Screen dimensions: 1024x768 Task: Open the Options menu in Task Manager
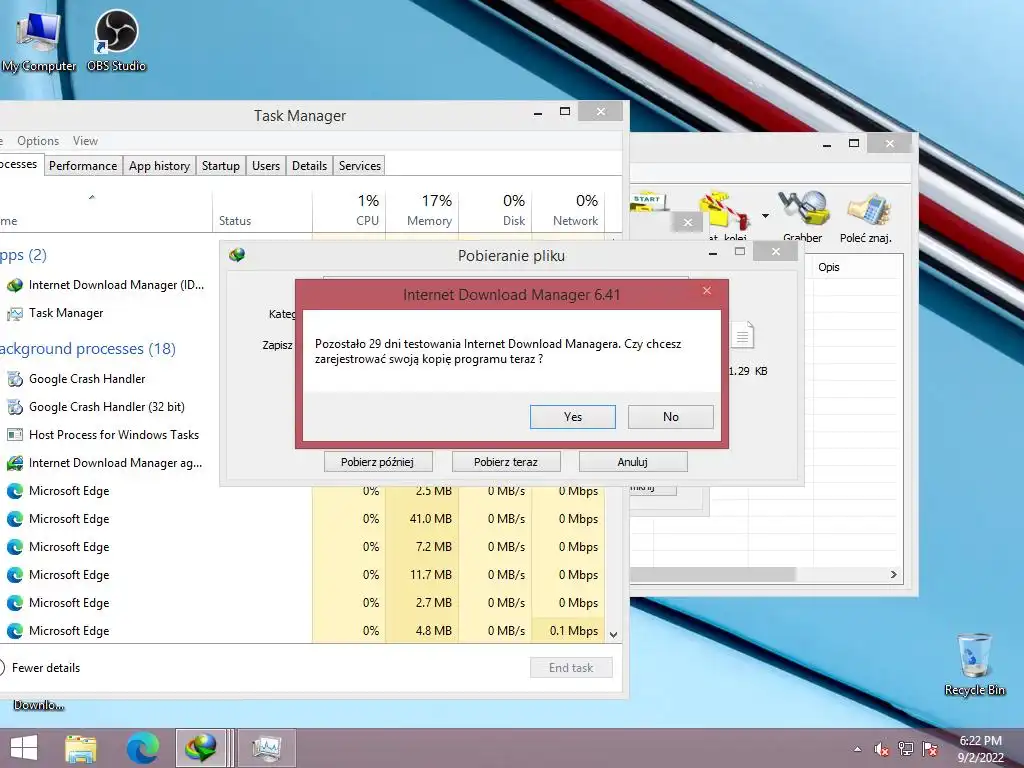pyautogui.click(x=38, y=141)
